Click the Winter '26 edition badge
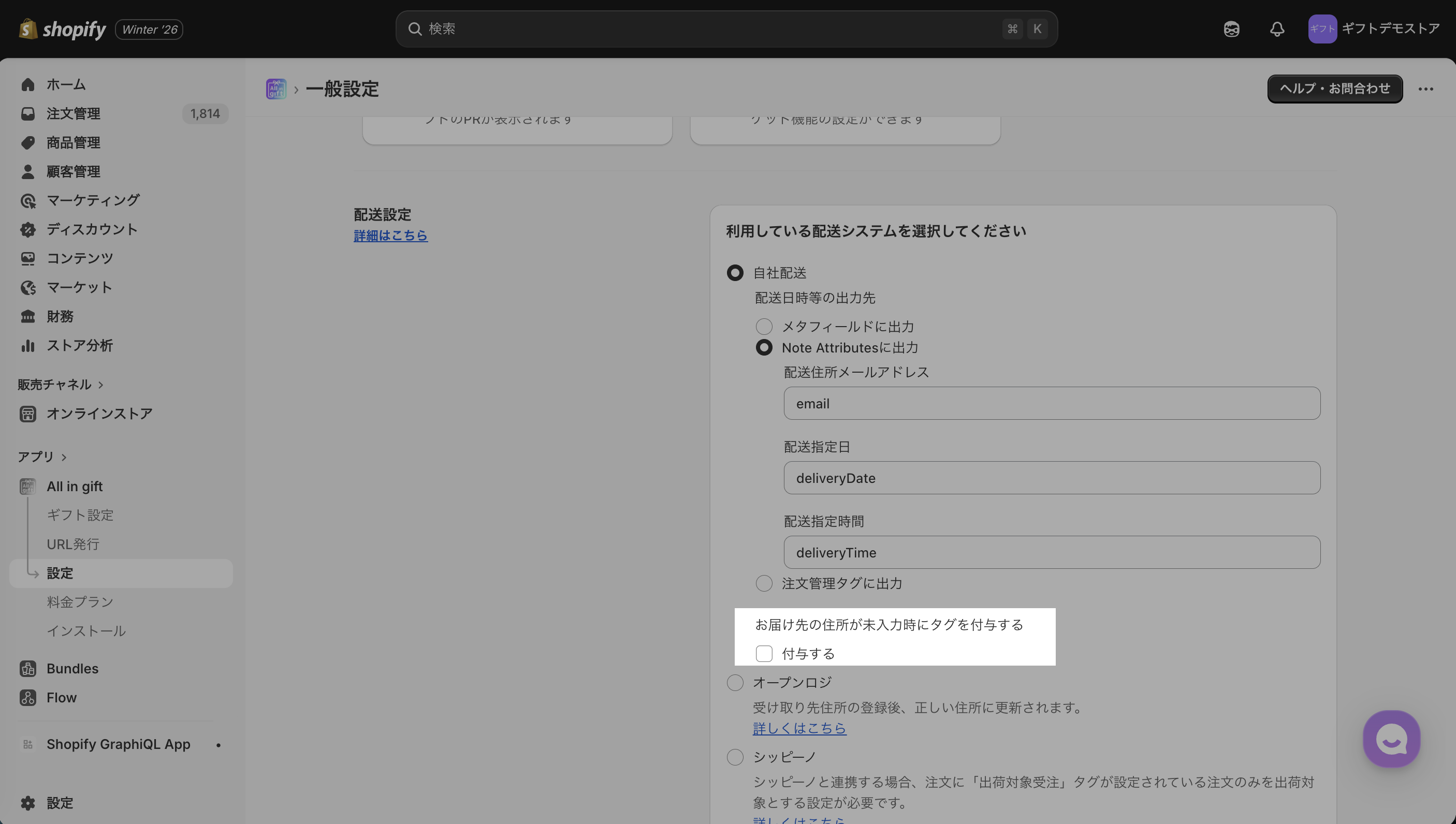The height and width of the screenshot is (824, 1456). point(150,30)
